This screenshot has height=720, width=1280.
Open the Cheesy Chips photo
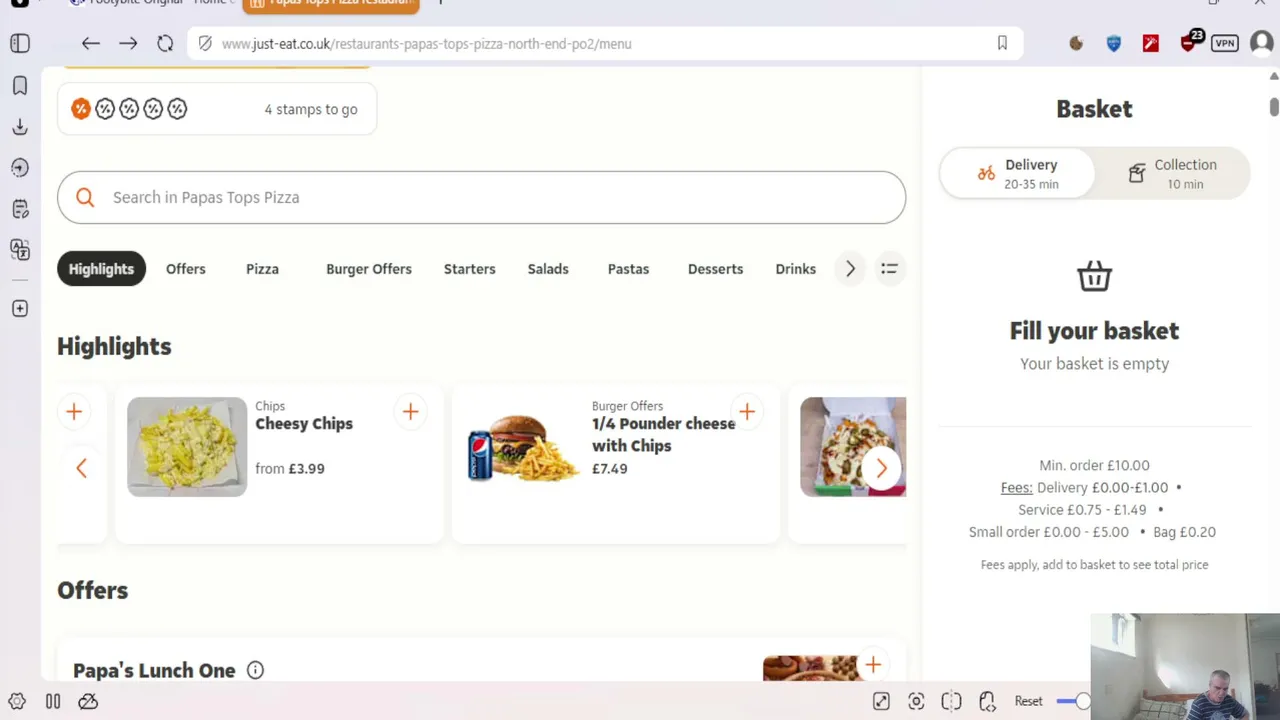[187, 447]
